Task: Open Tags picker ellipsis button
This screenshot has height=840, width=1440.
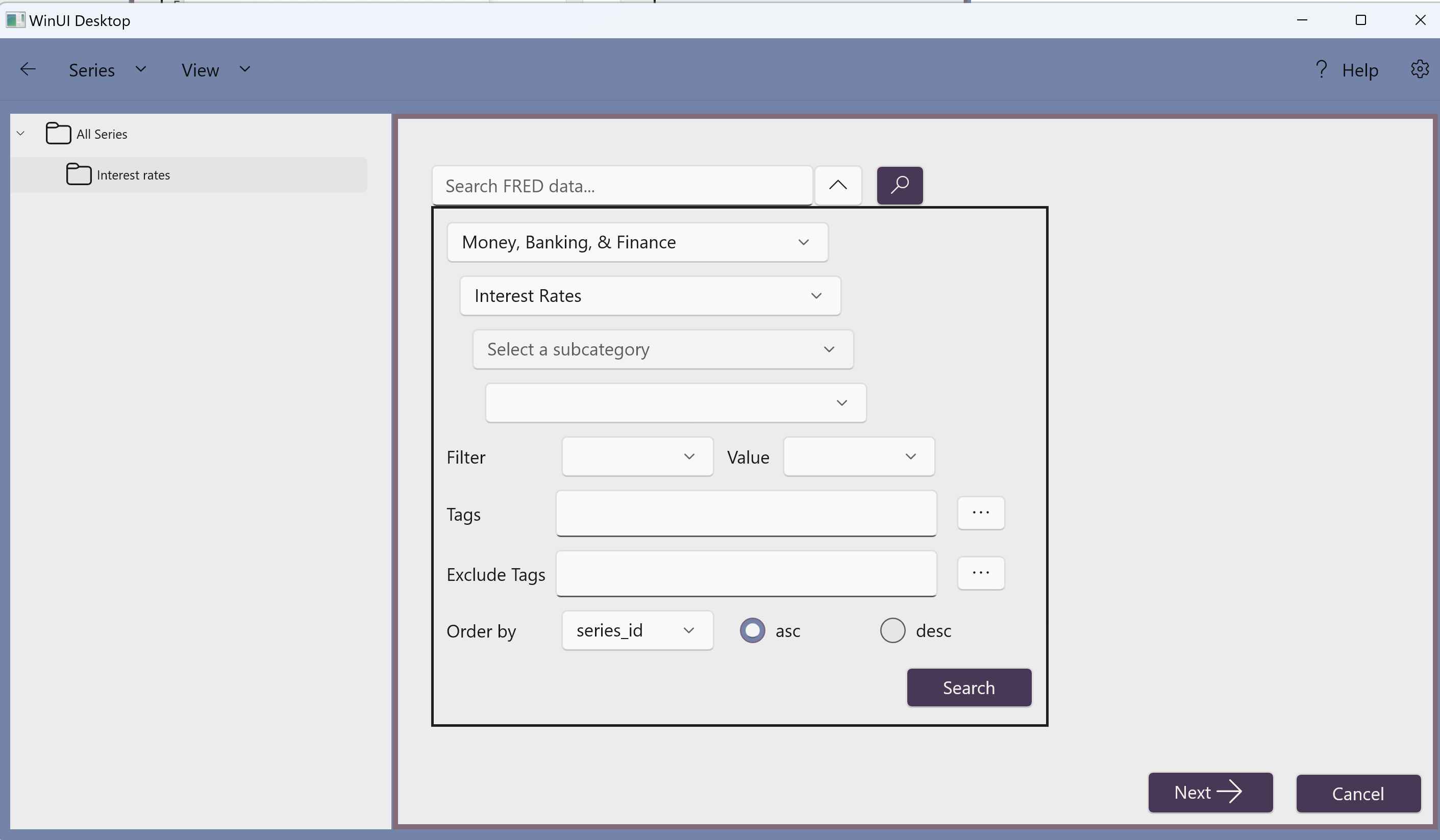Action: pyautogui.click(x=981, y=513)
